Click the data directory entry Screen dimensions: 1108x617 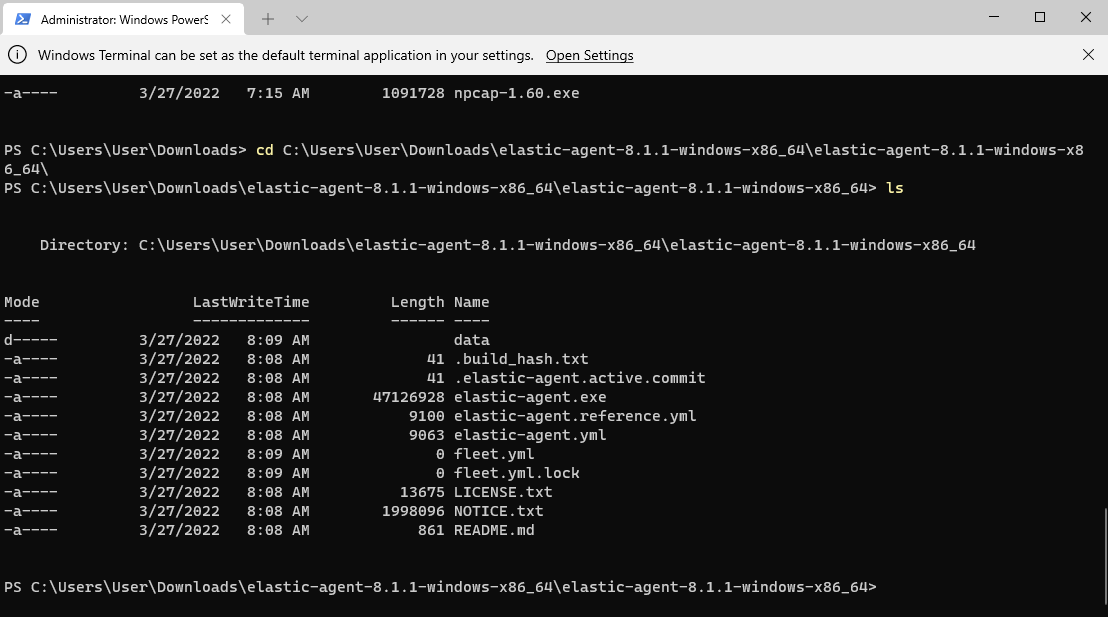[471, 340]
